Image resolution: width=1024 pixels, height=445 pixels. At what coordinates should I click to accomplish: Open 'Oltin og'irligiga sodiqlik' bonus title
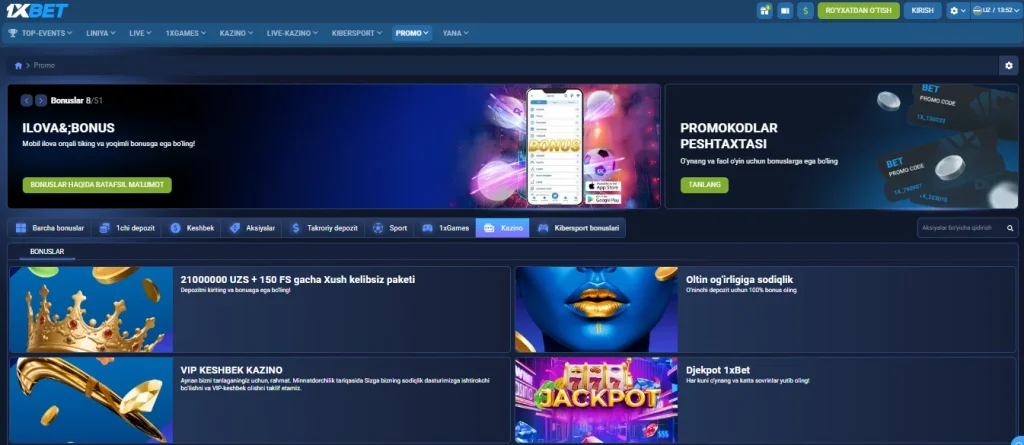[x=739, y=280]
